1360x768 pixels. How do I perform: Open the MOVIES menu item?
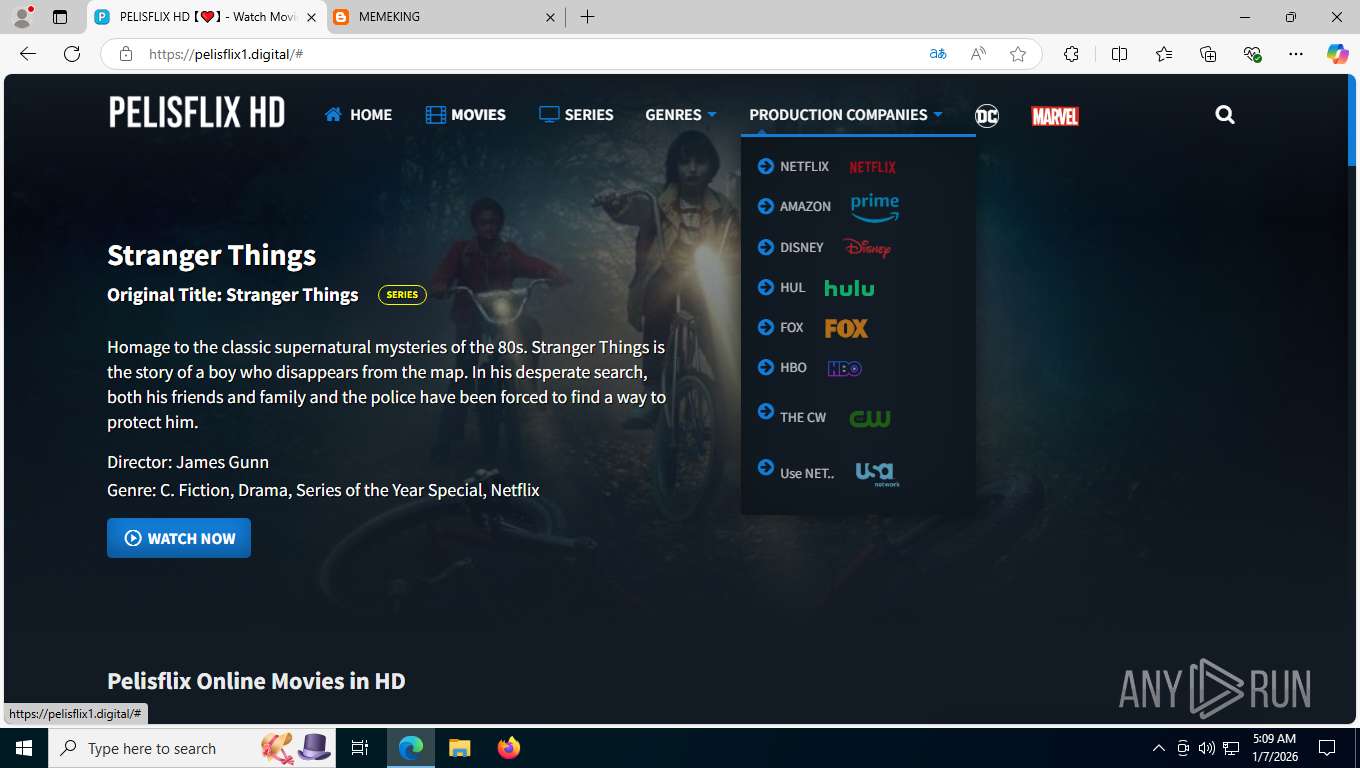click(x=465, y=115)
